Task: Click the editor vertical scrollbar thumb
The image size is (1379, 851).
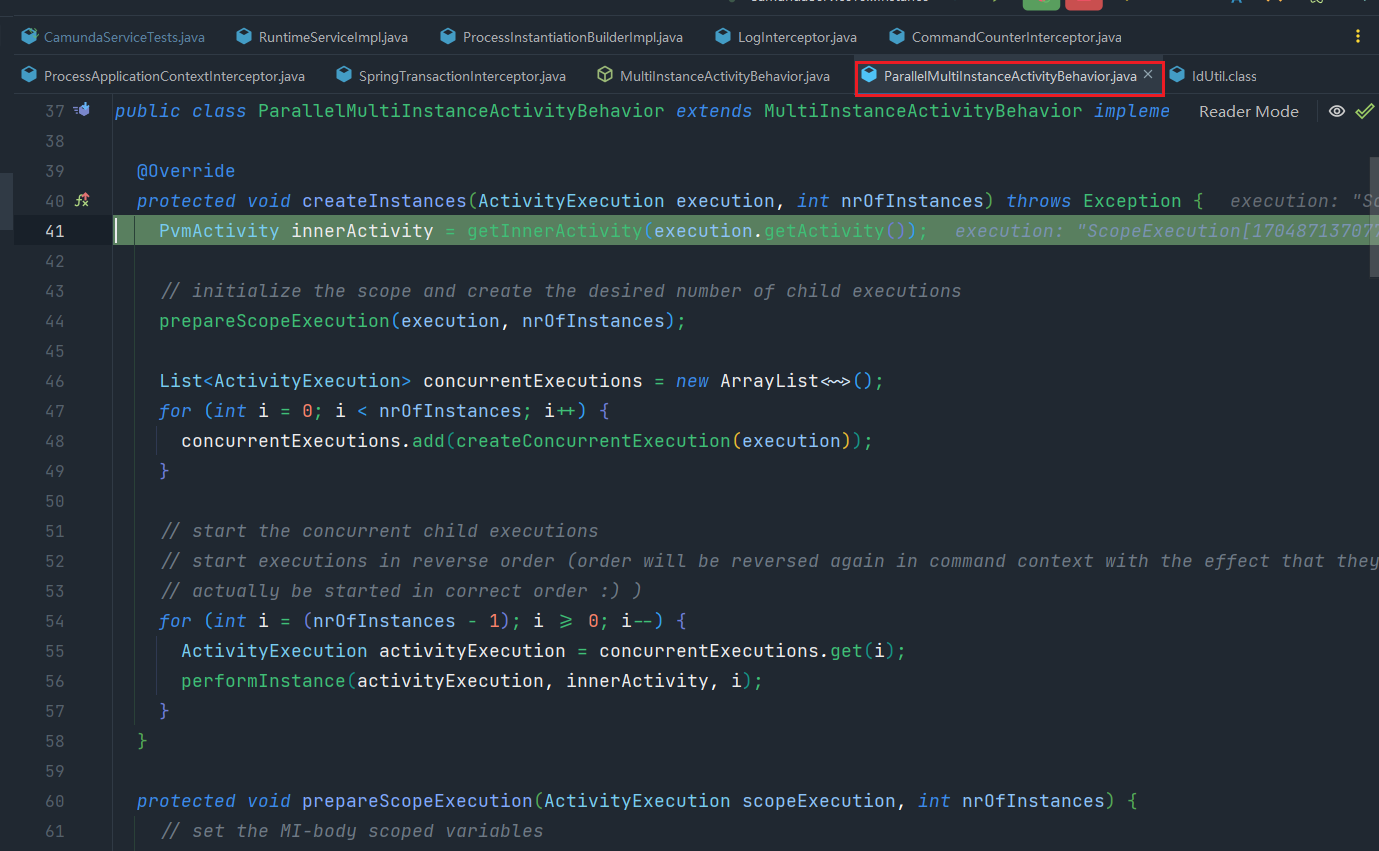Action: coord(1375,215)
